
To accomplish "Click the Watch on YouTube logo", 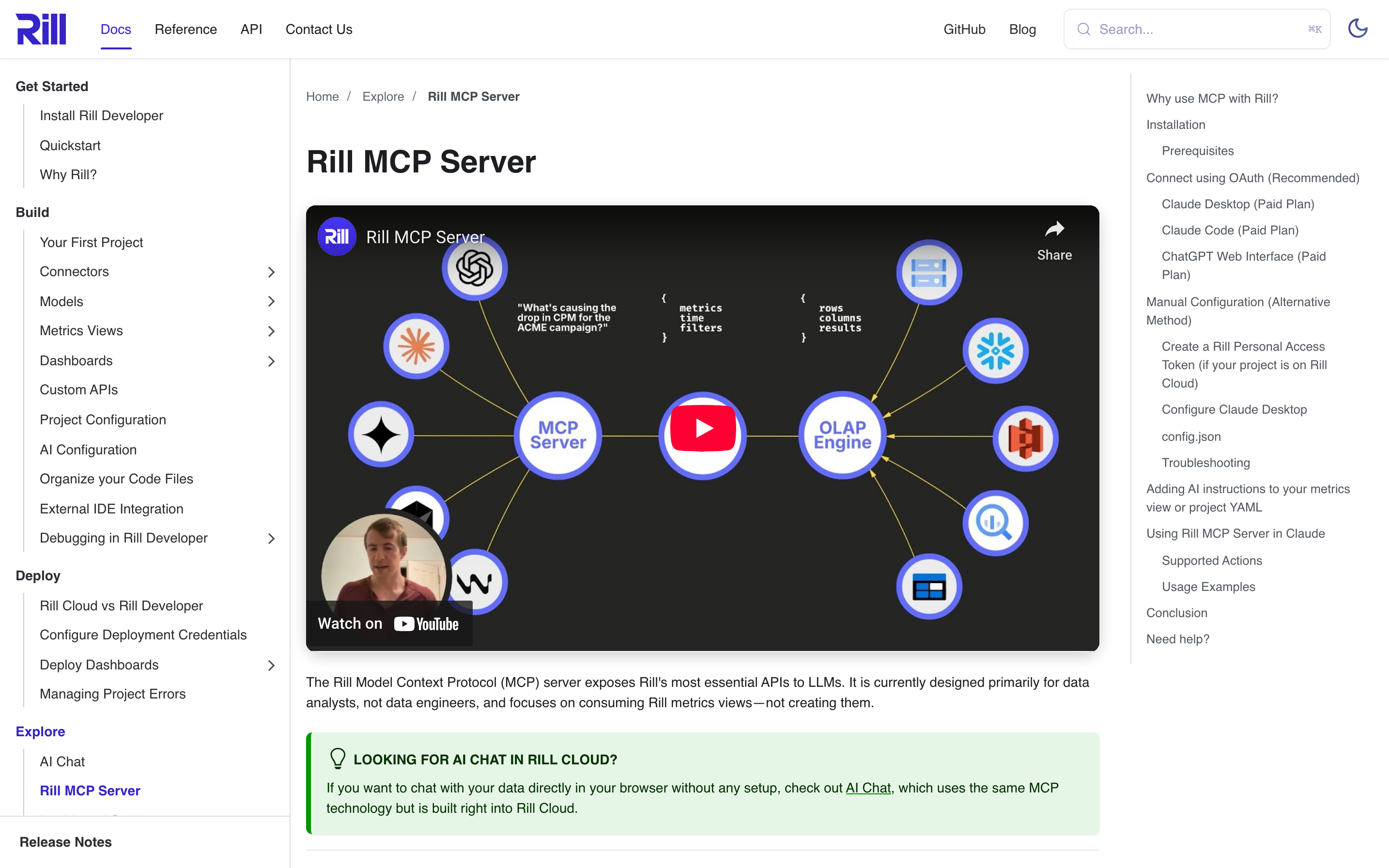I will (427, 624).
